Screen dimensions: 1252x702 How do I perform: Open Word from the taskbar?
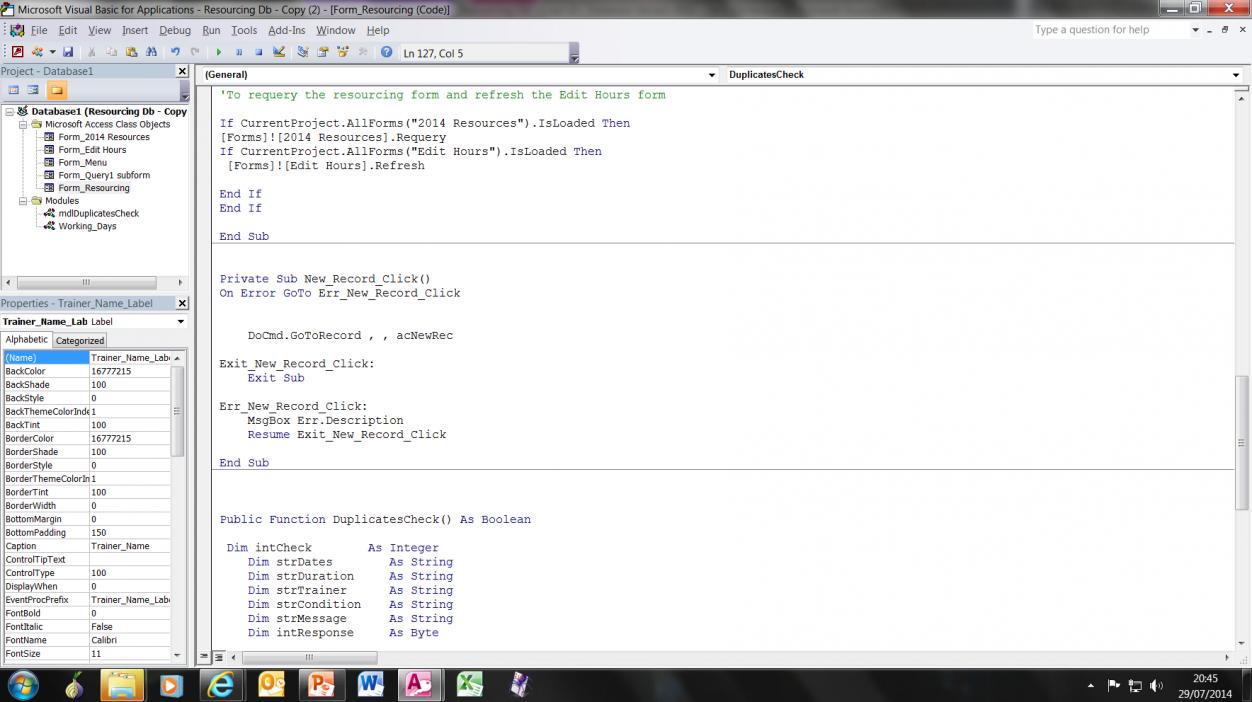[370, 685]
